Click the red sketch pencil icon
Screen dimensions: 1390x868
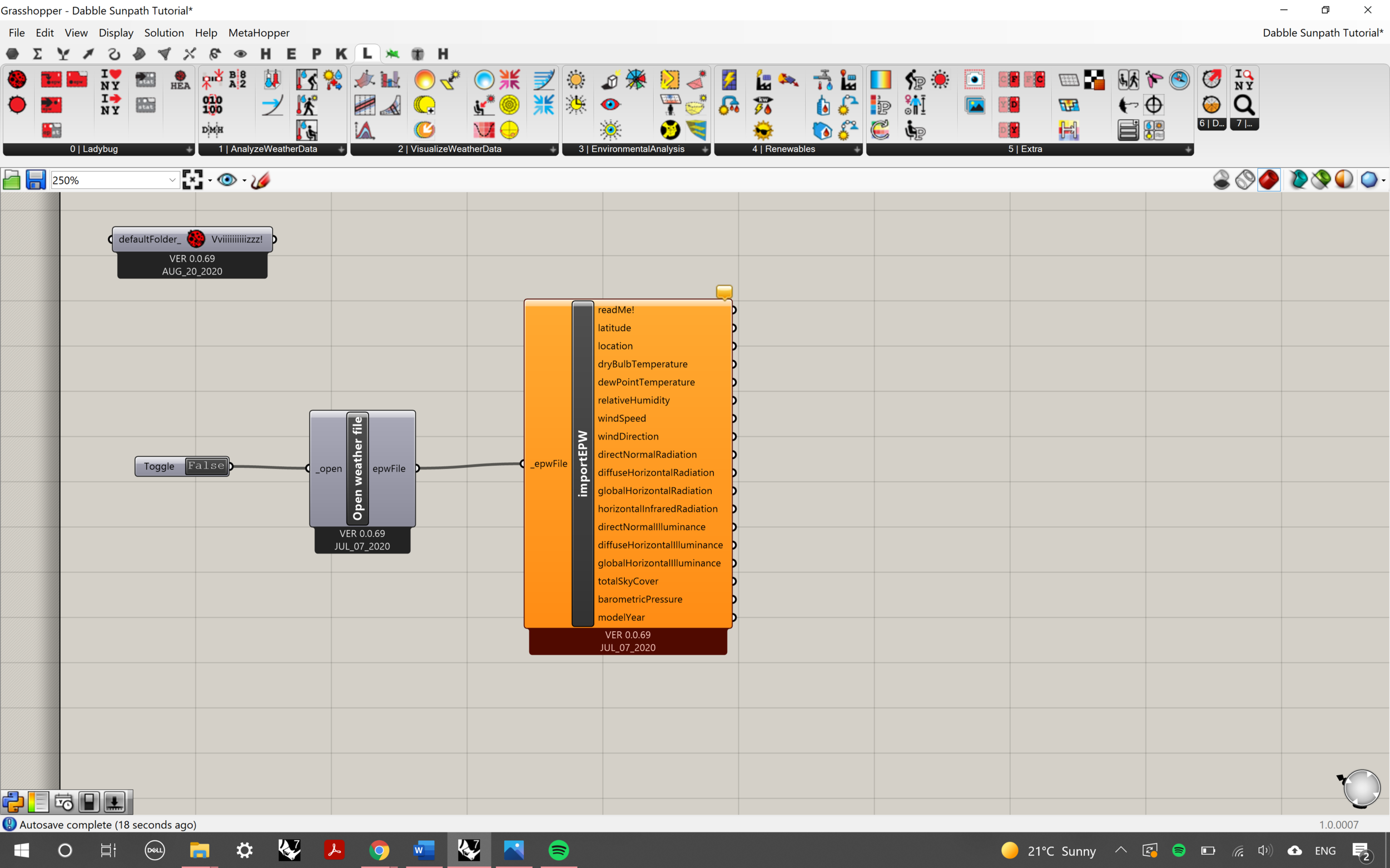coord(260,180)
